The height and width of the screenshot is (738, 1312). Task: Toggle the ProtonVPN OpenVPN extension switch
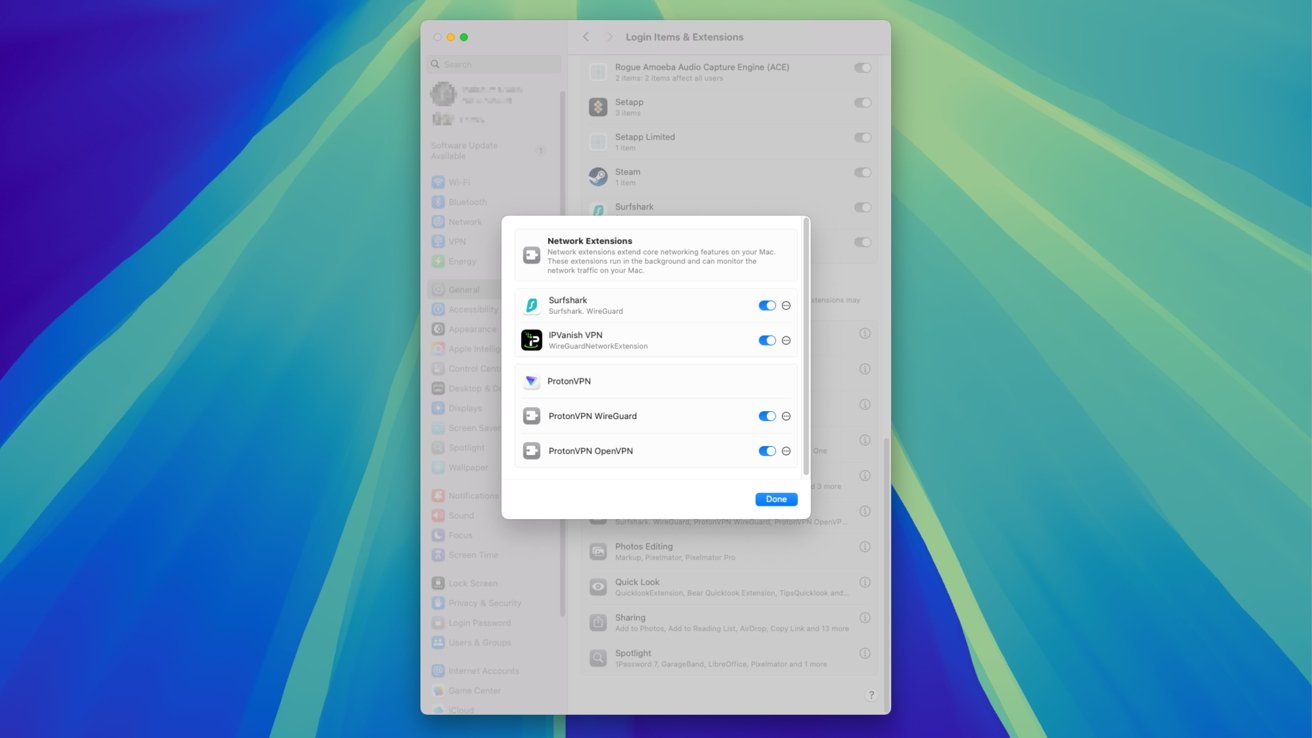(767, 451)
